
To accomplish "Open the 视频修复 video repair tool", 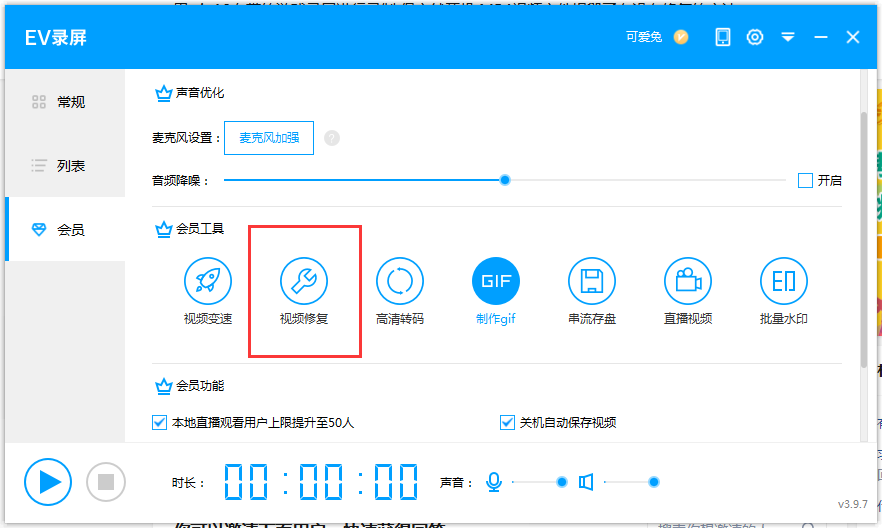I will pos(304,291).
